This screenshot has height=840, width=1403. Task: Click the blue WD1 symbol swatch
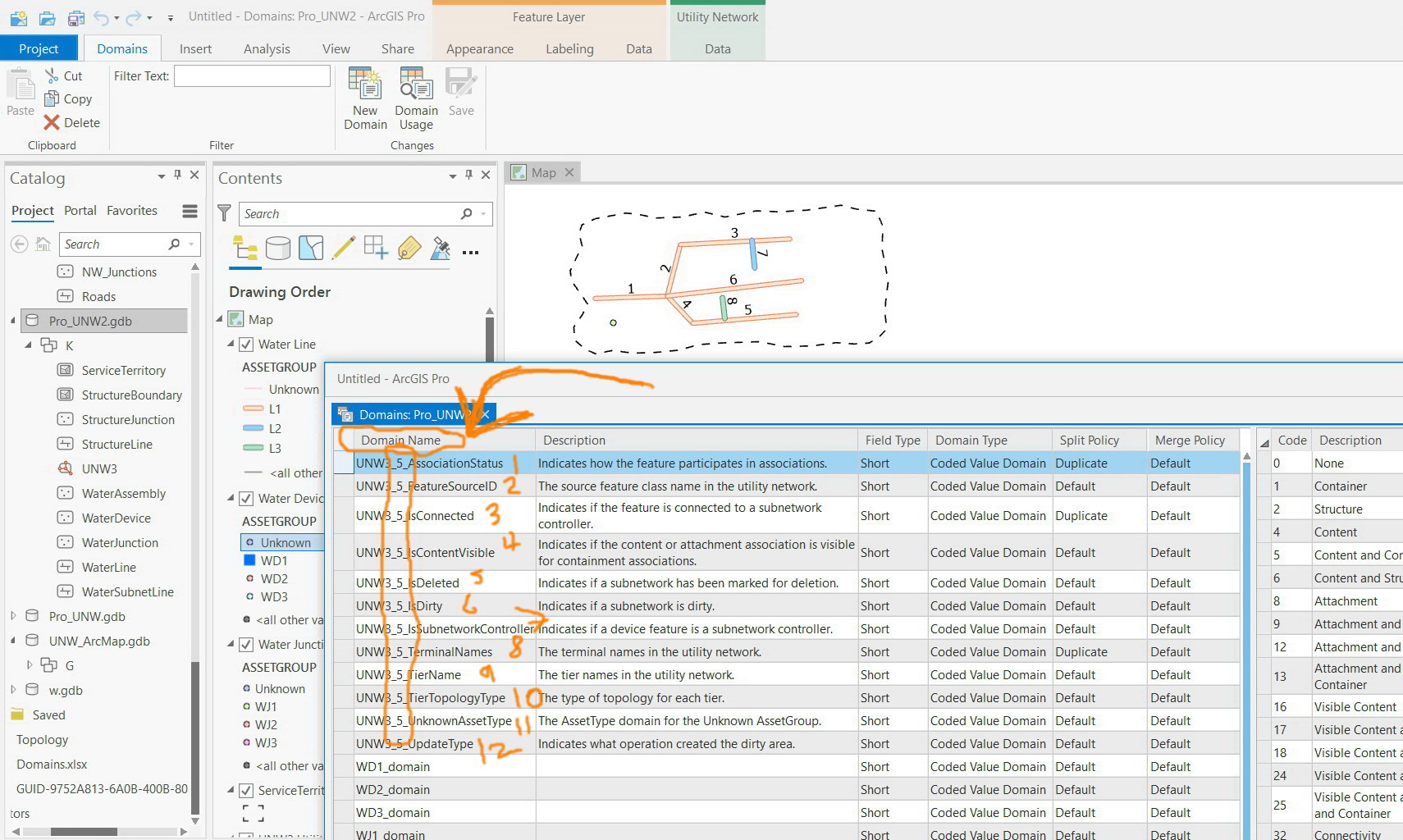pyautogui.click(x=249, y=561)
